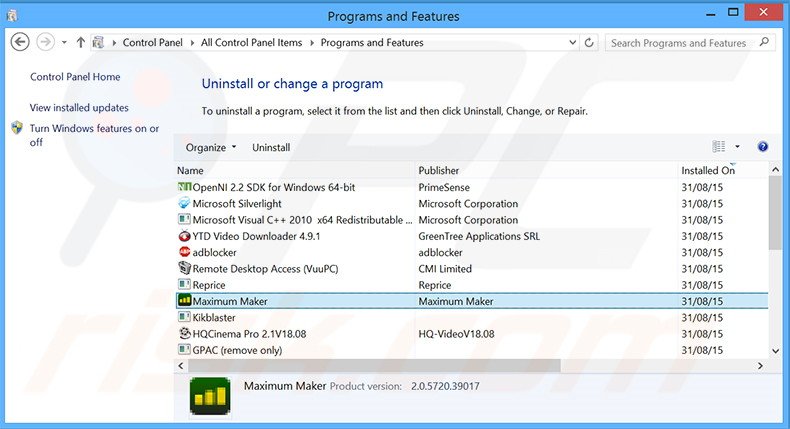Expand the address bar history dropdown
This screenshot has width=790, height=429.
click(572, 43)
